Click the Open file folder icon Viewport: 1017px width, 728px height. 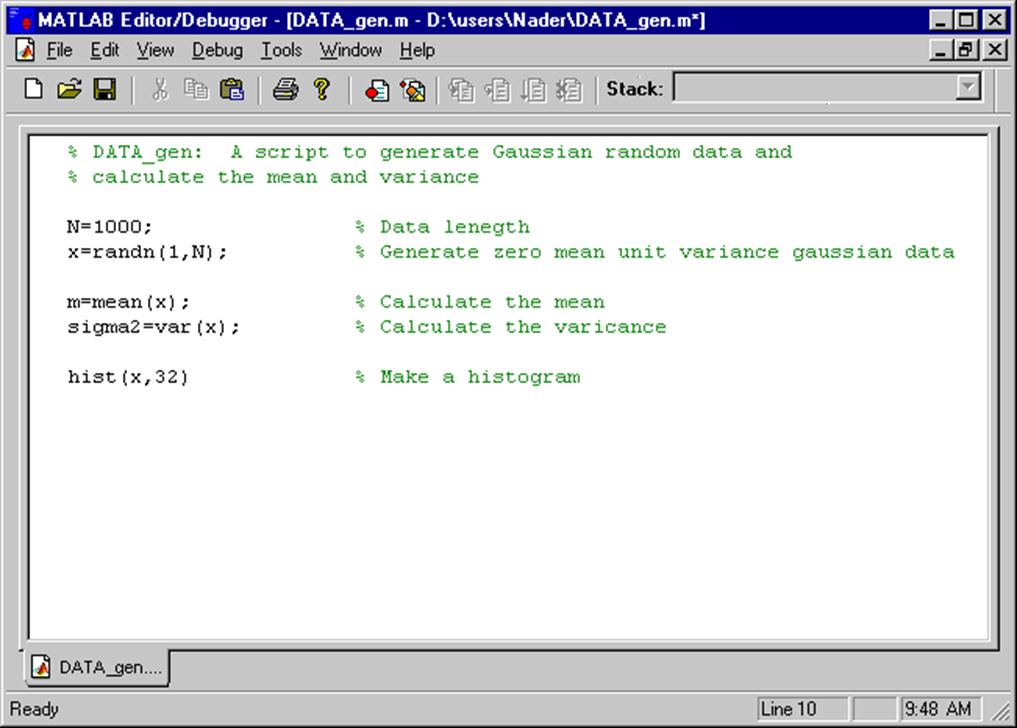pos(69,89)
